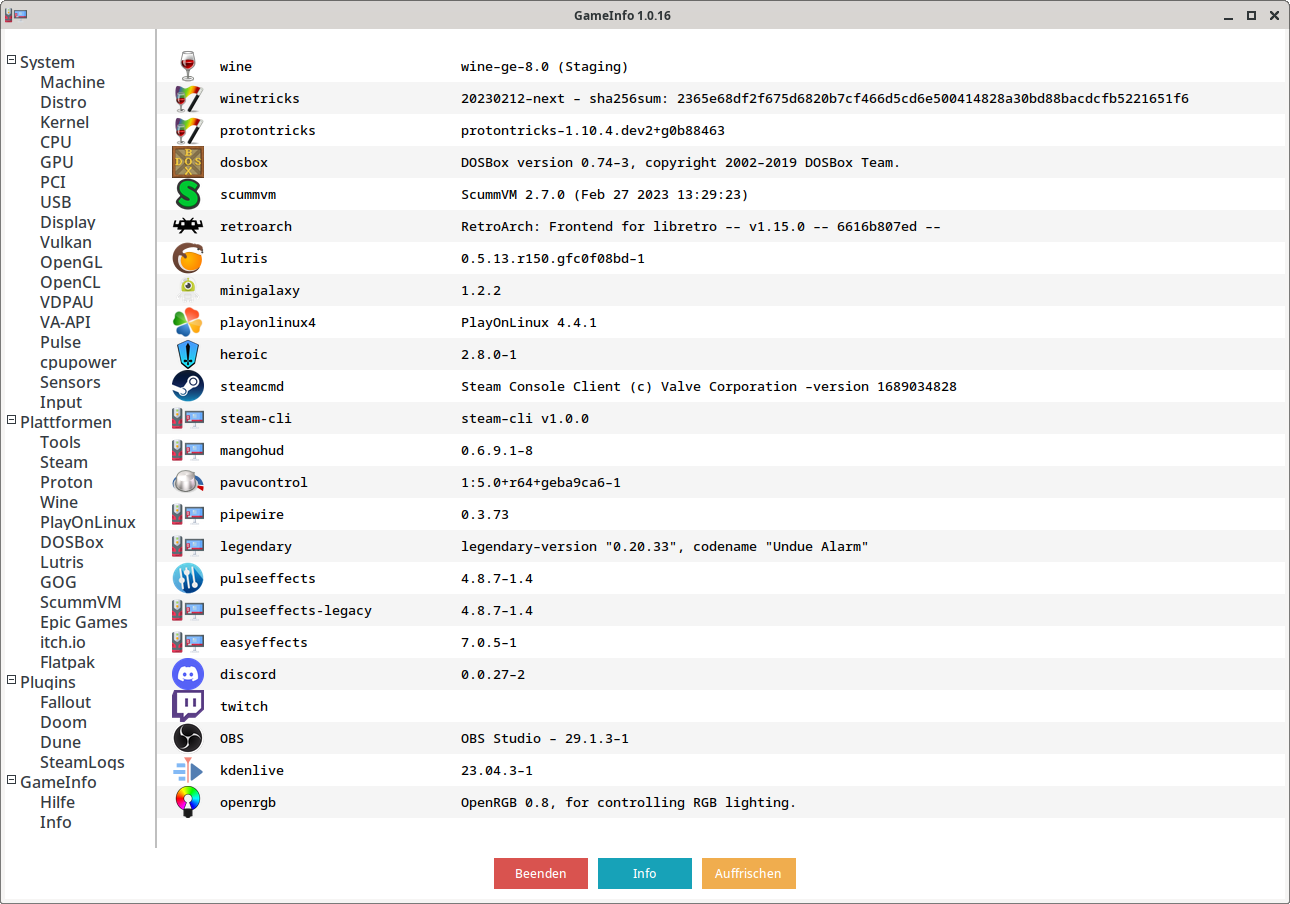
Task: Click the protontricks-1.10.4 version text
Action: 593,131
